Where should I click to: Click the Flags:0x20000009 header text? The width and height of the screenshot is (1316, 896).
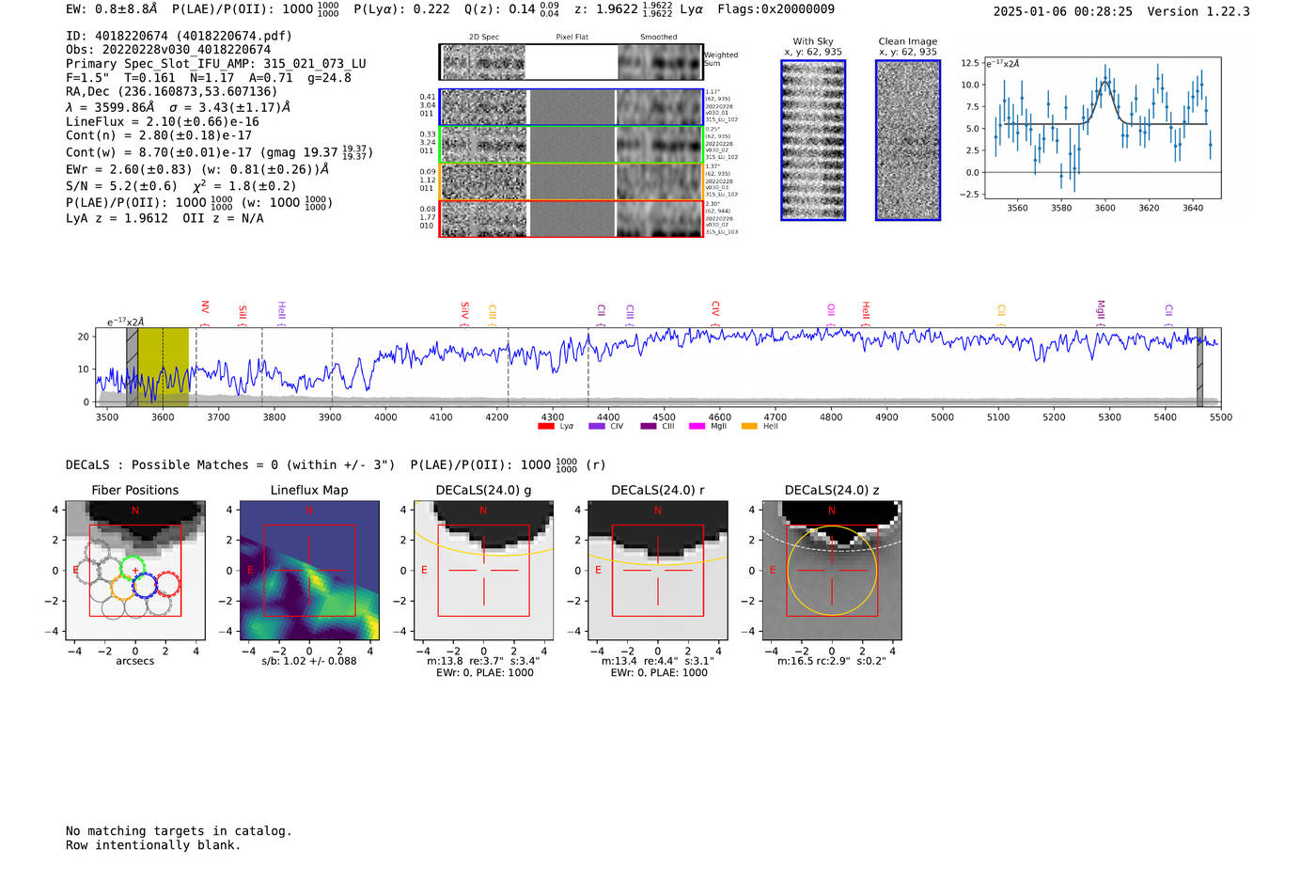click(775, 9)
